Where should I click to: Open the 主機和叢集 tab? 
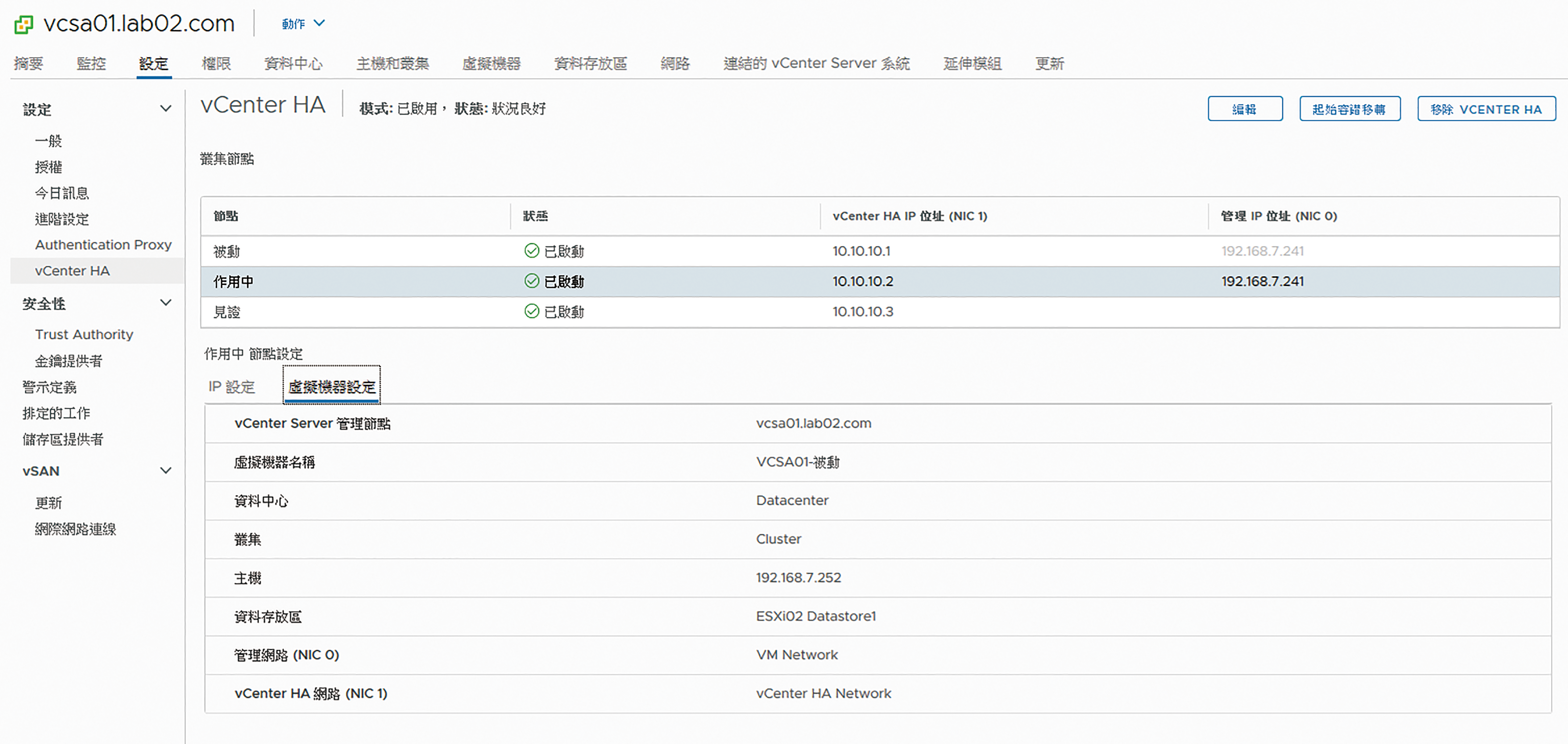point(393,63)
